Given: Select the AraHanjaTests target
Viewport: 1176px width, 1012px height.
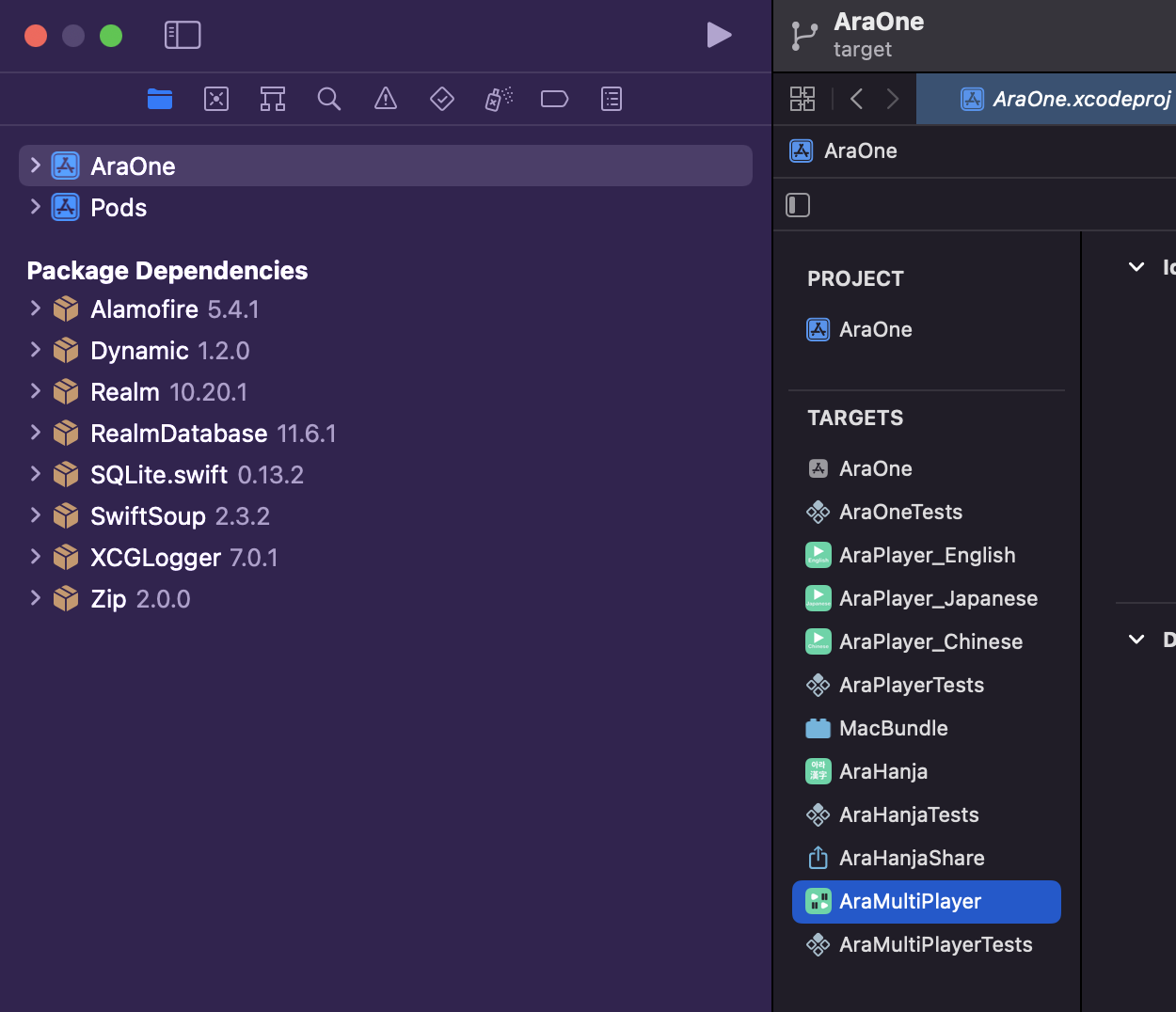Looking at the screenshot, I should coord(927,814).
